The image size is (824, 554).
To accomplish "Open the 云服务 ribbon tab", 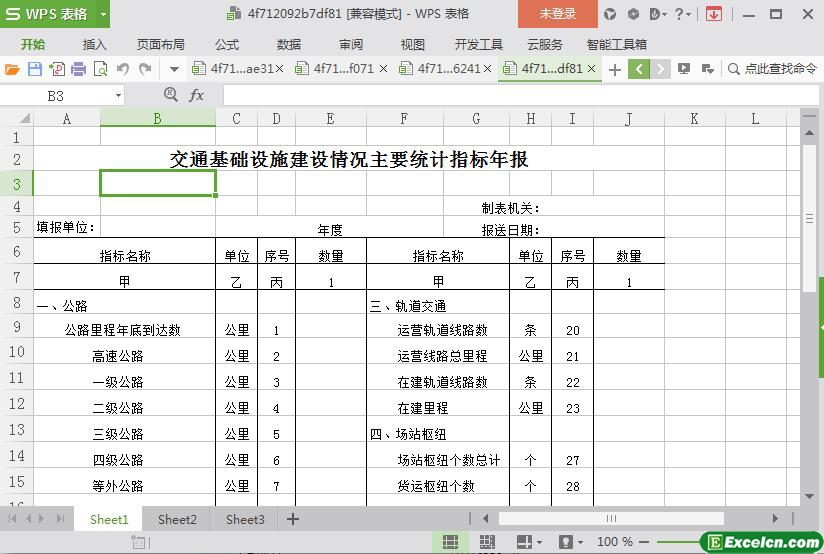I will pyautogui.click(x=545, y=45).
